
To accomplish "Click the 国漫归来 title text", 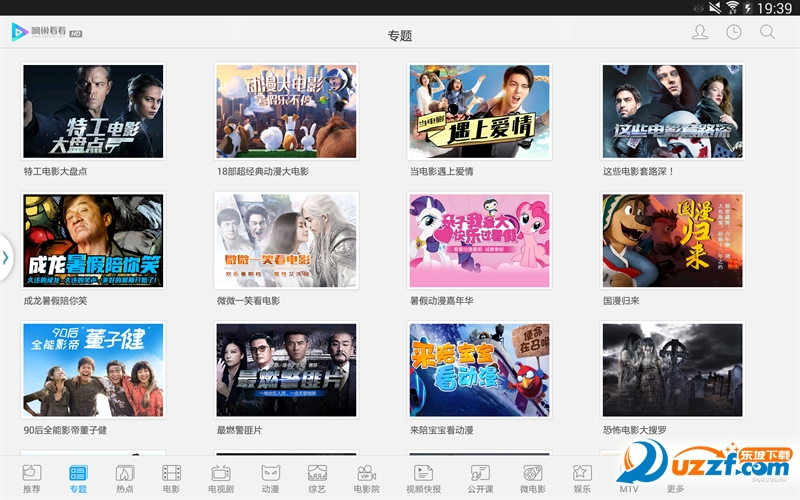I will pyautogui.click(x=622, y=301).
